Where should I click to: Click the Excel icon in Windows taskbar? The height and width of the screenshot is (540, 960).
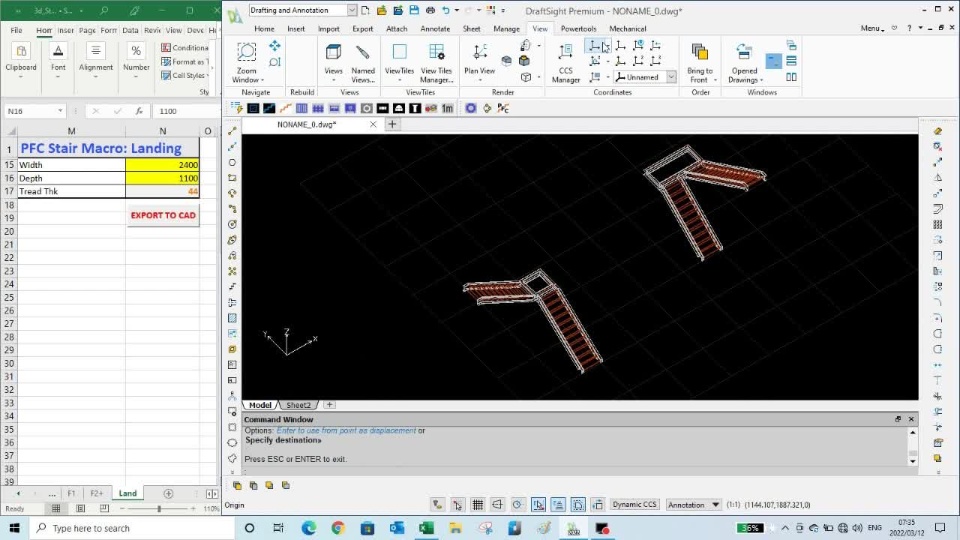[x=427, y=528]
